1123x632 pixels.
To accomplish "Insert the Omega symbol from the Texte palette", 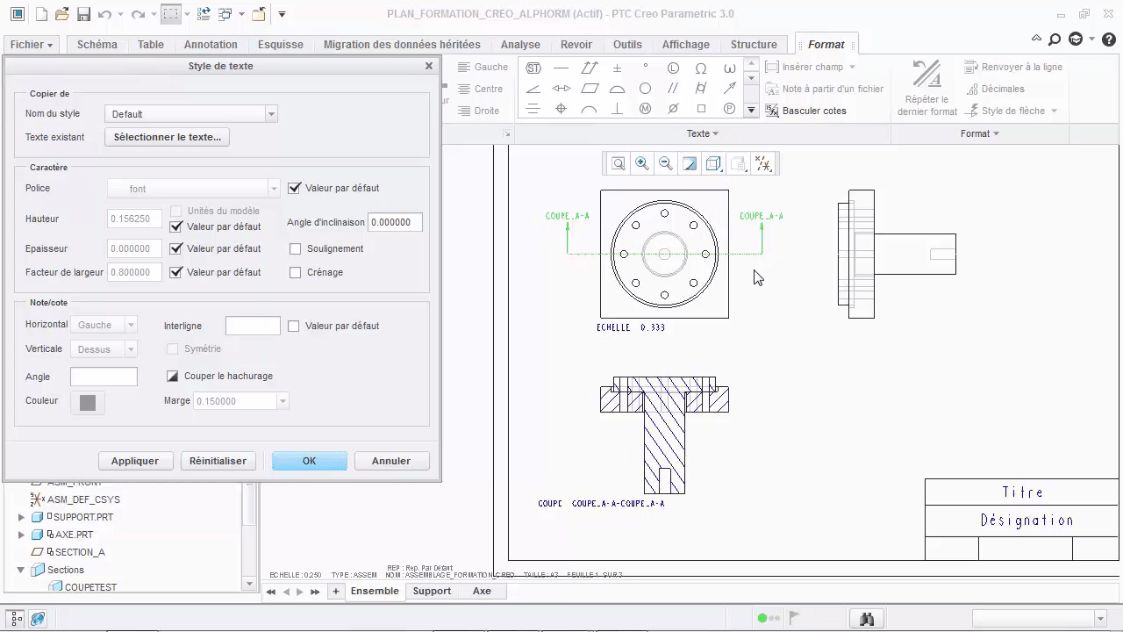I will tap(701, 68).
